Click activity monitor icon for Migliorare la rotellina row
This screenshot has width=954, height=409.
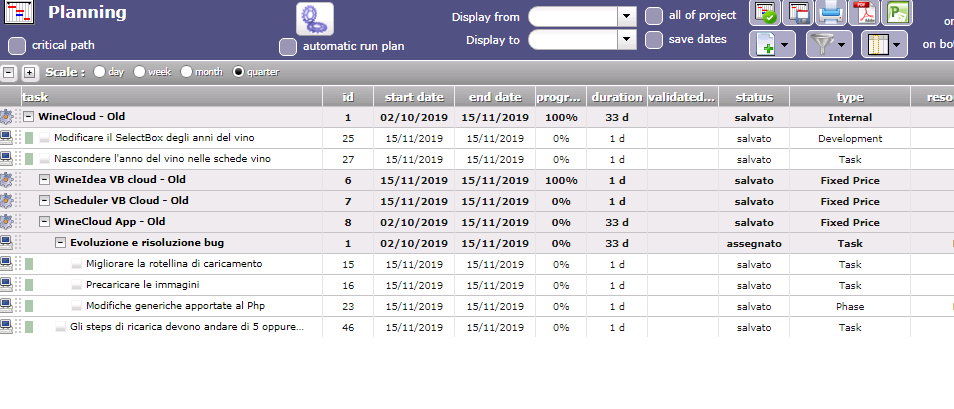coord(6,264)
